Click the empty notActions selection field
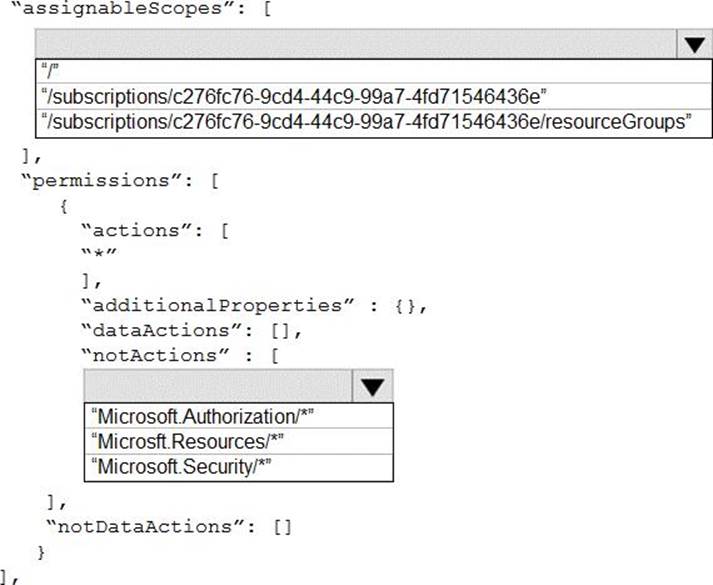Image resolution: width=713 pixels, height=585 pixels. [x=218, y=387]
